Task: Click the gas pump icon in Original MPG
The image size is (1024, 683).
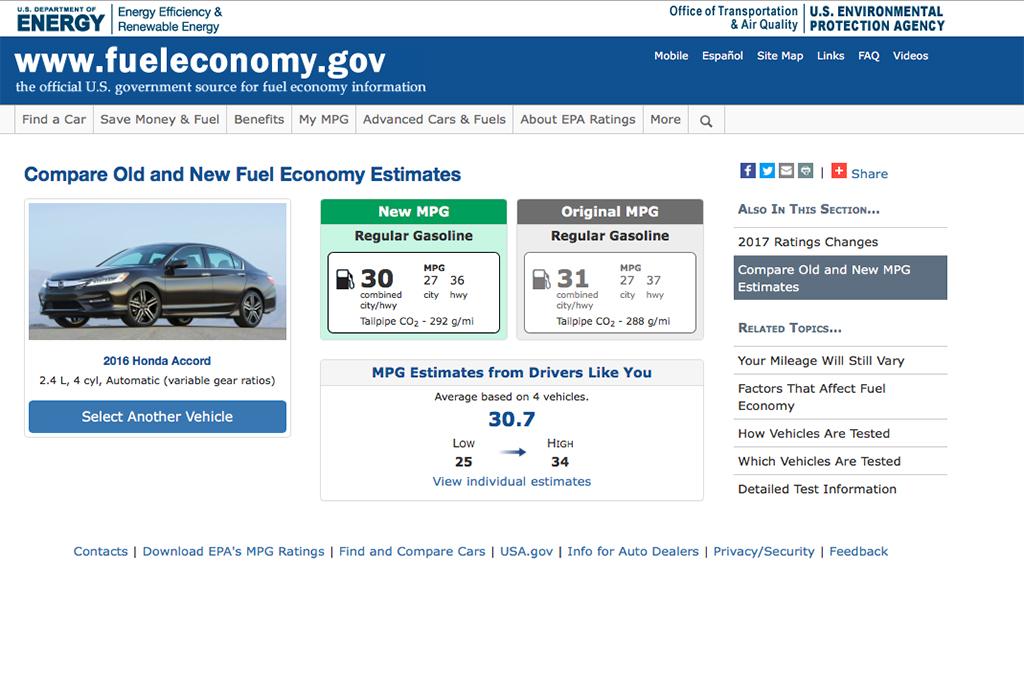Action: click(x=541, y=279)
